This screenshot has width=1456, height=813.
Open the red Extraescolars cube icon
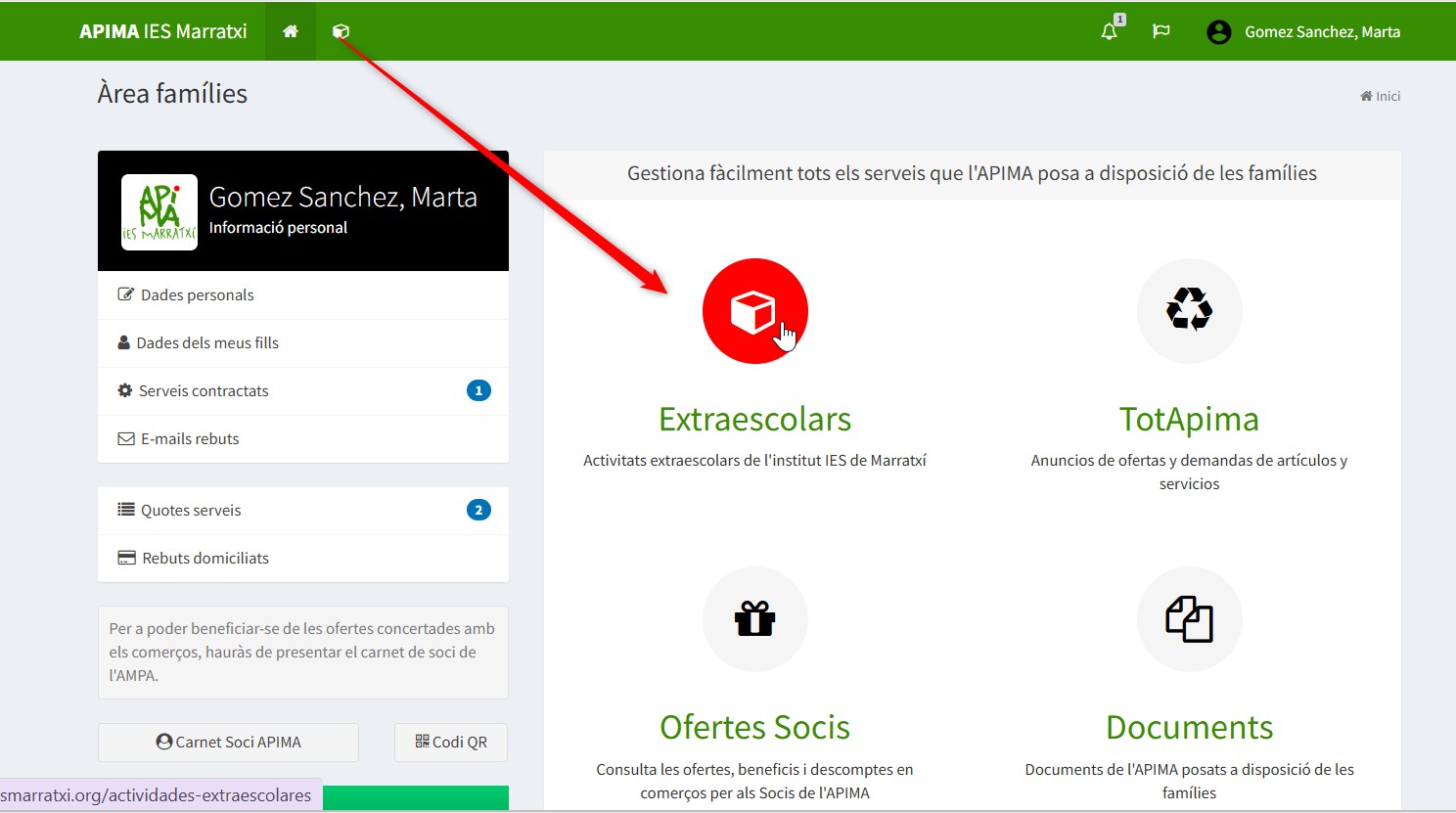[754, 311]
